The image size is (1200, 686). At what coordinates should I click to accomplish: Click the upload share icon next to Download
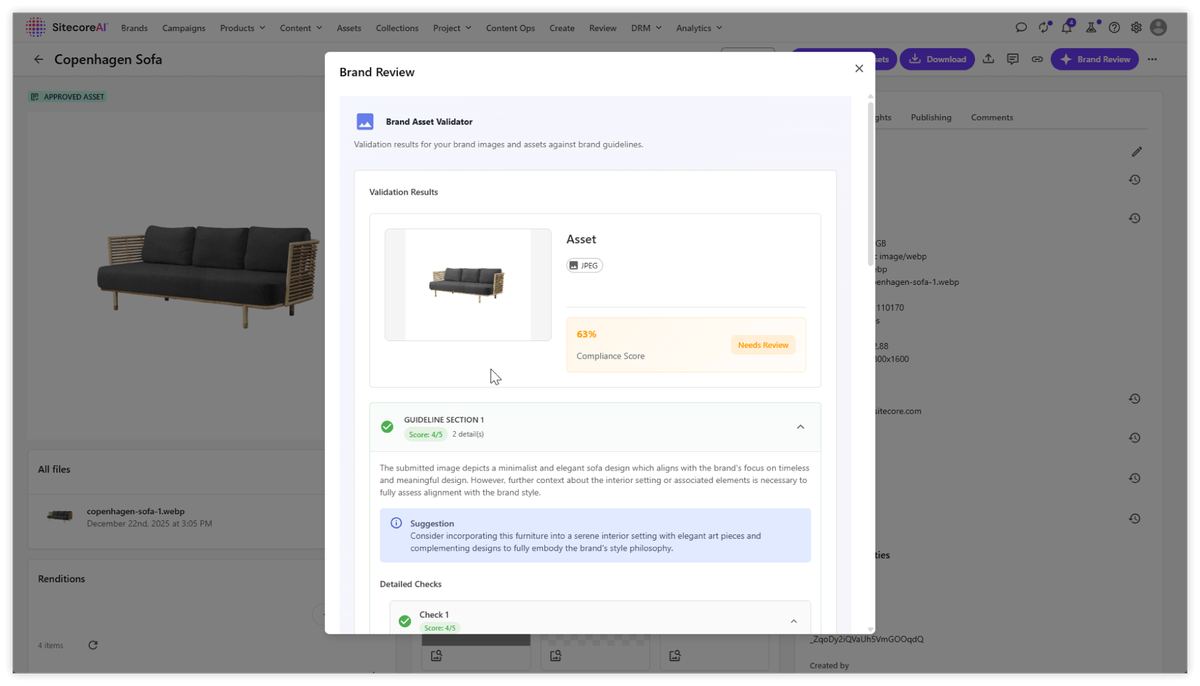988,59
